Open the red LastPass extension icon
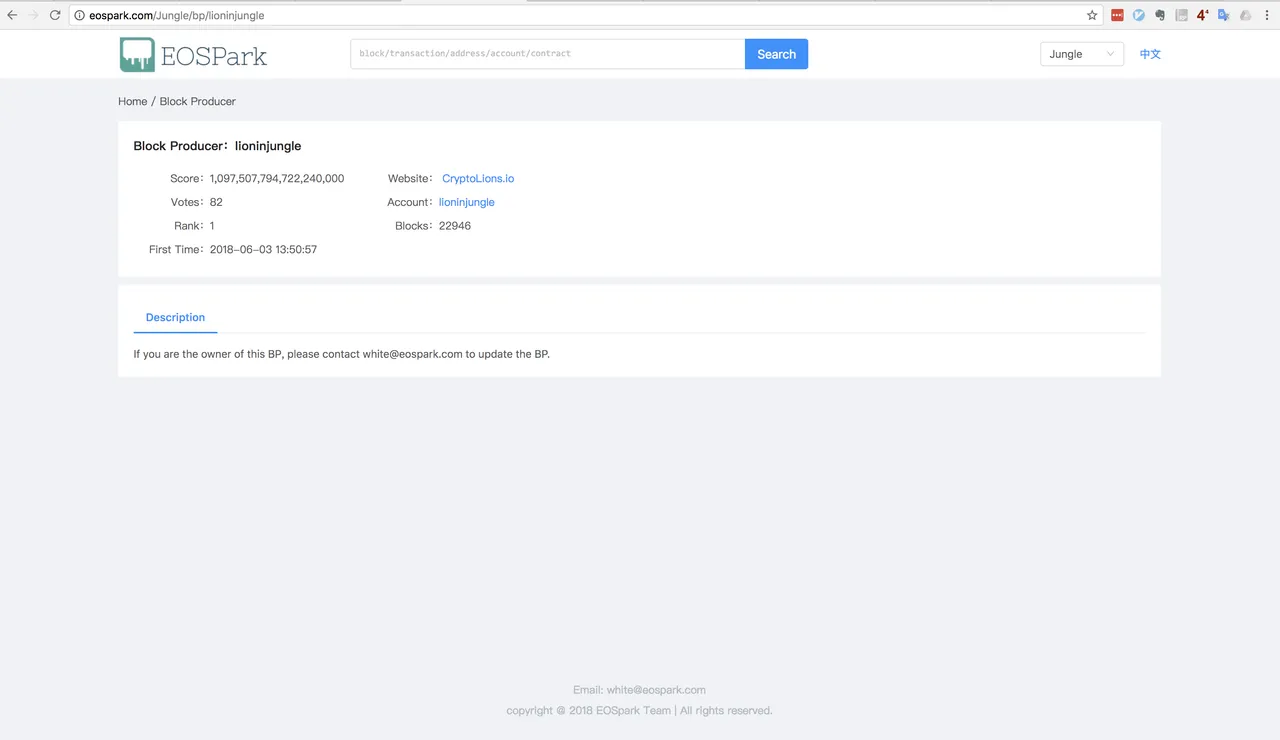Viewport: 1280px width, 740px height. click(x=1117, y=15)
